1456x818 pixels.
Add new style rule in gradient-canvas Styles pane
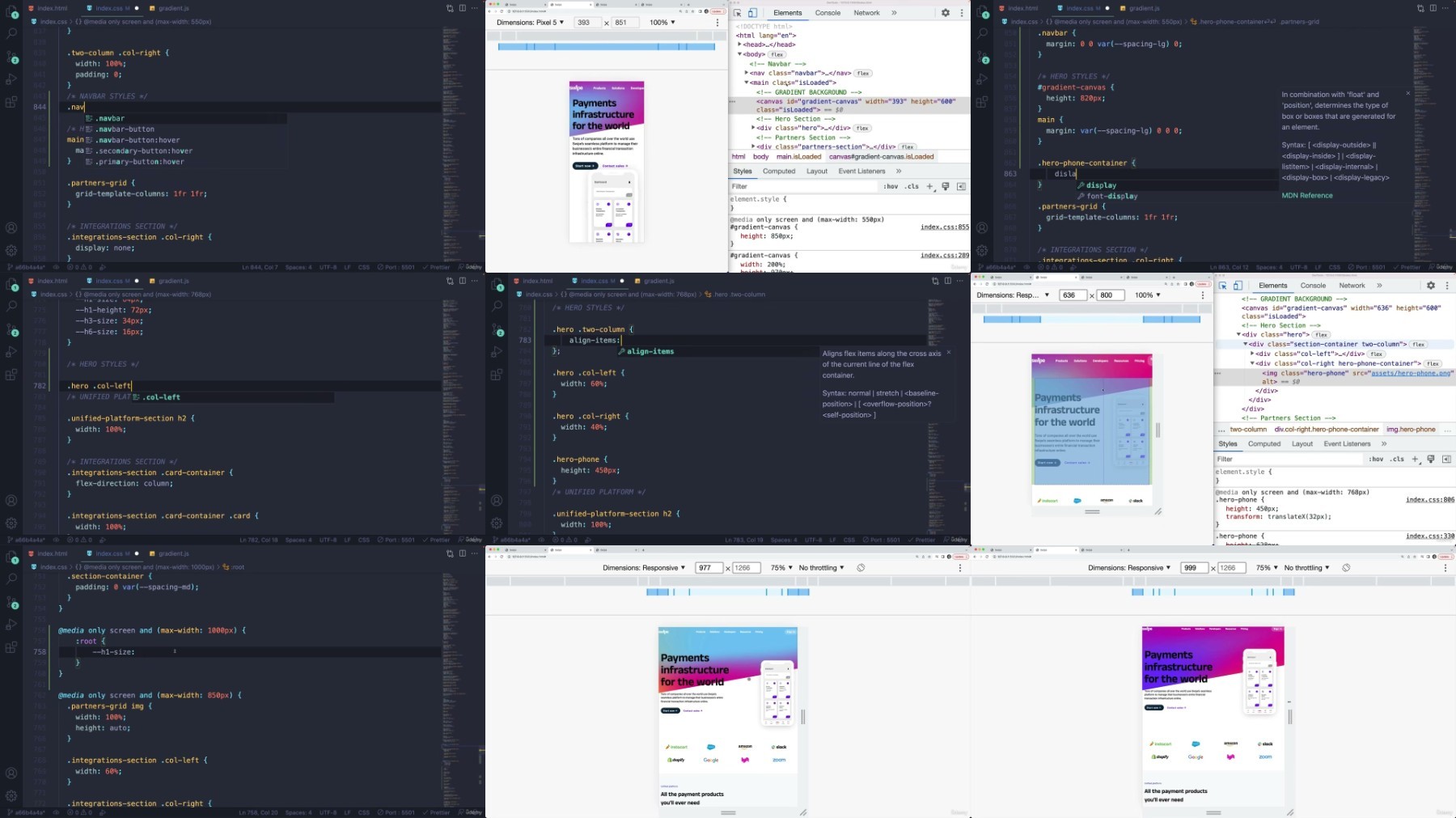point(929,187)
